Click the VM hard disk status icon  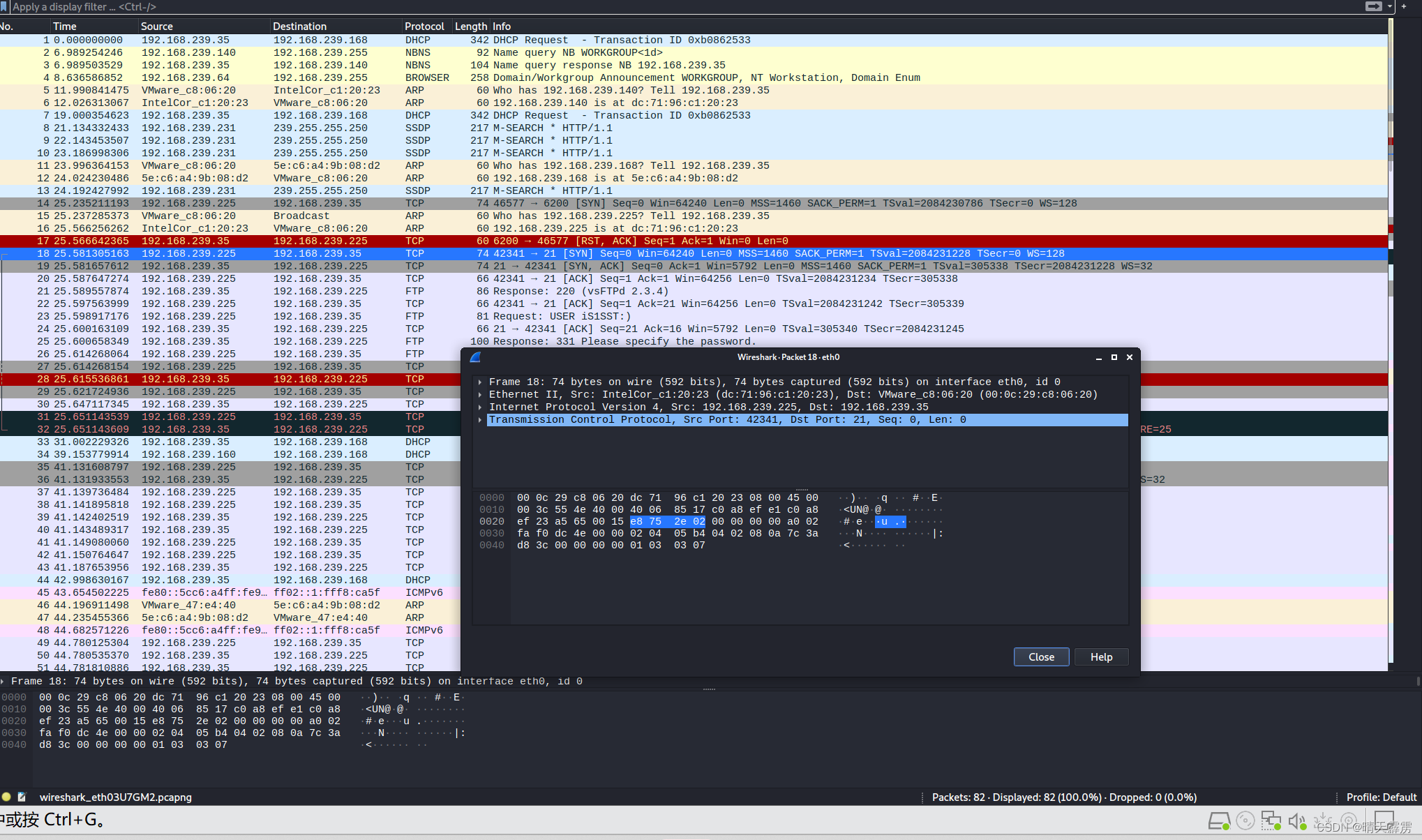(1219, 821)
